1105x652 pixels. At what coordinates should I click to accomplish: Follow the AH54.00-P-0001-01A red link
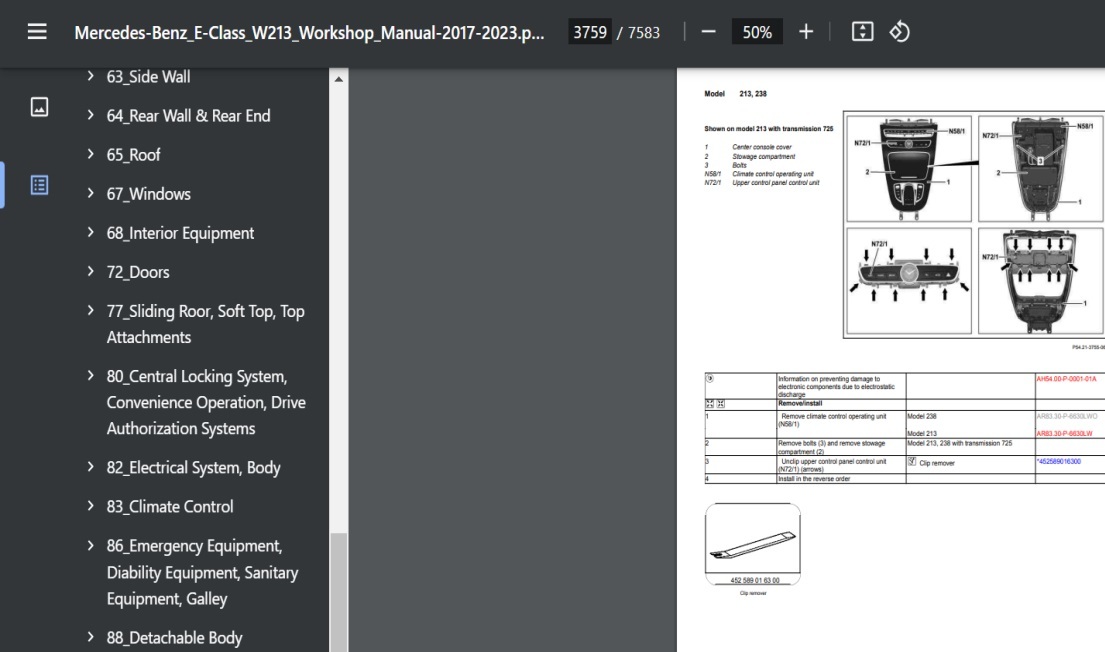tap(1066, 379)
